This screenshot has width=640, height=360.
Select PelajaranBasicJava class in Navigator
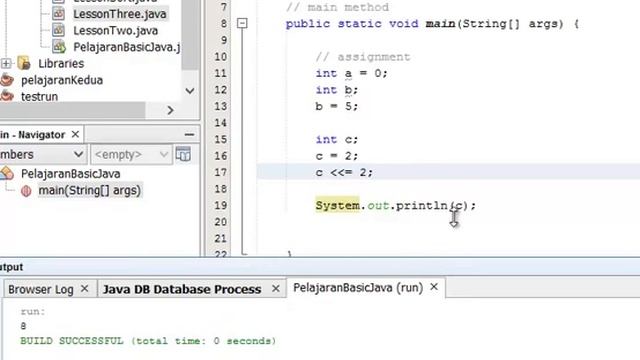pyautogui.click(x=71, y=174)
